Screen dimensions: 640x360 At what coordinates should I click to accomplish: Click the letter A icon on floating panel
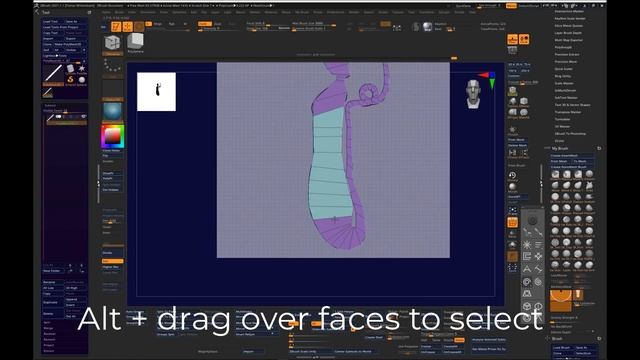pos(527,269)
